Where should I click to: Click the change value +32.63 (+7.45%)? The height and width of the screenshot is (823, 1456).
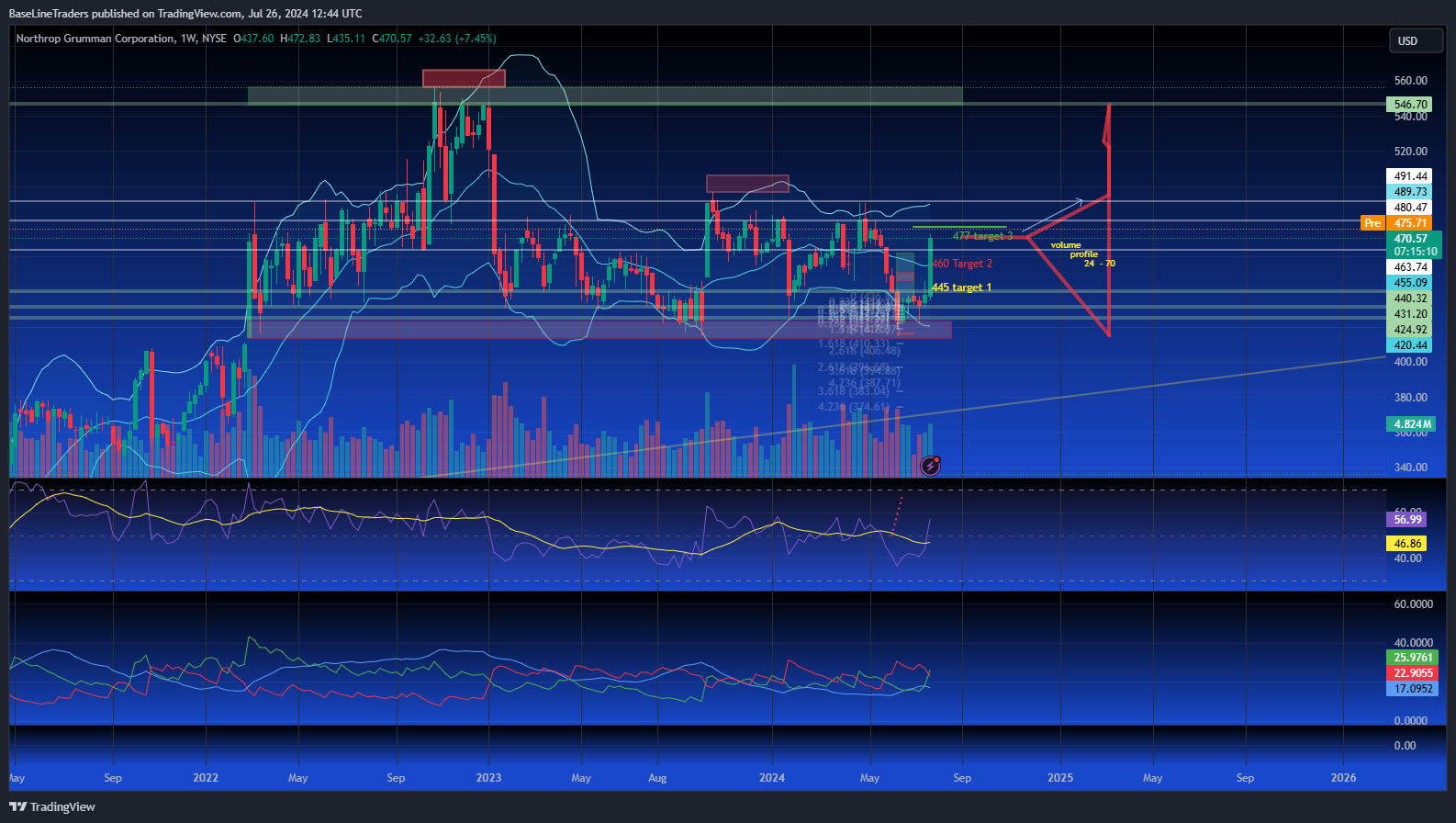pyautogui.click(x=457, y=39)
